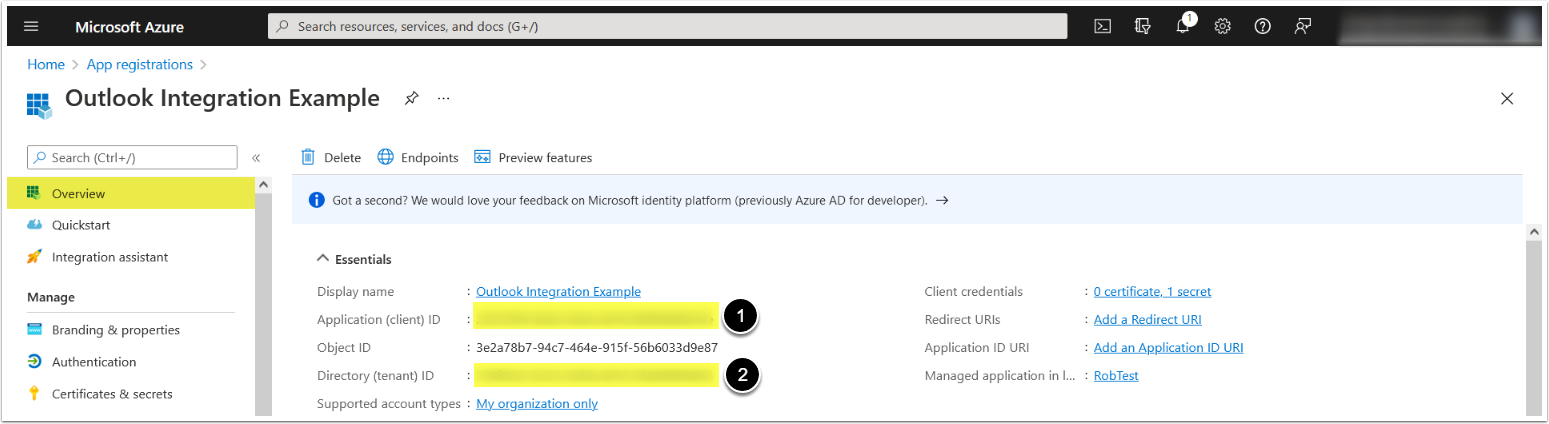Focus the global search resources field
Viewport: 1549px width, 424px height.
click(667, 27)
